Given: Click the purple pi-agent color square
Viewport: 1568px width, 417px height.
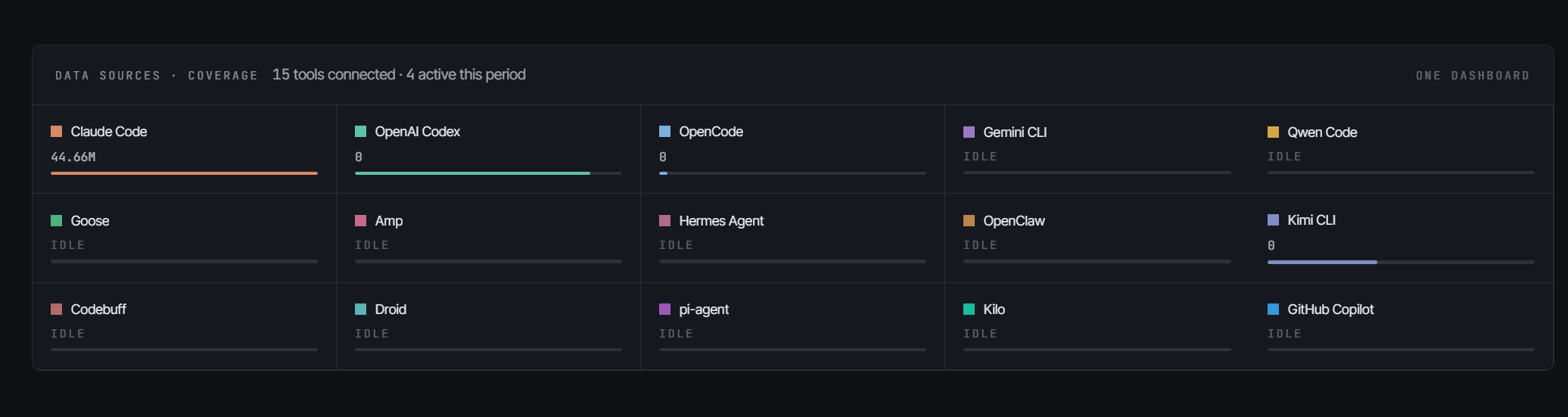Looking at the screenshot, I should click(664, 310).
